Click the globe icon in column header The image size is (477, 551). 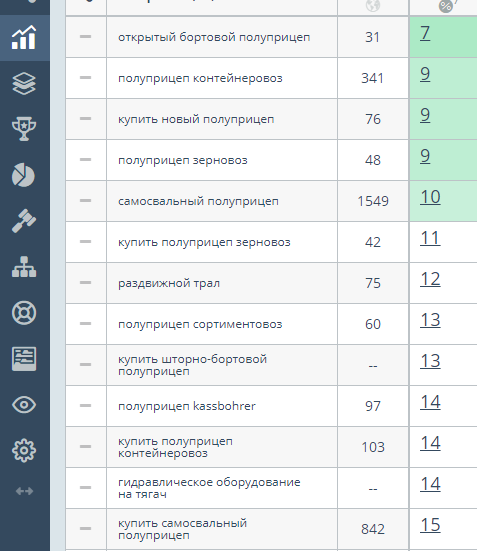click(373, 5)
